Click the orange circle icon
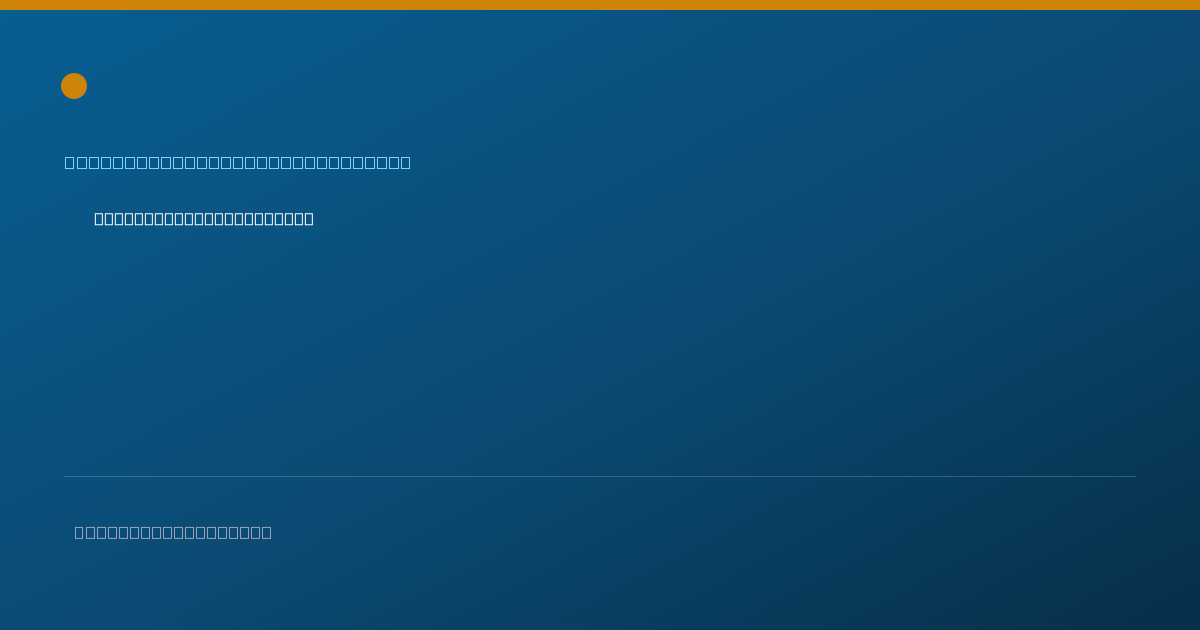This screenshot has height=630, width=1200. pyautogui.click(x=74, y=86)
